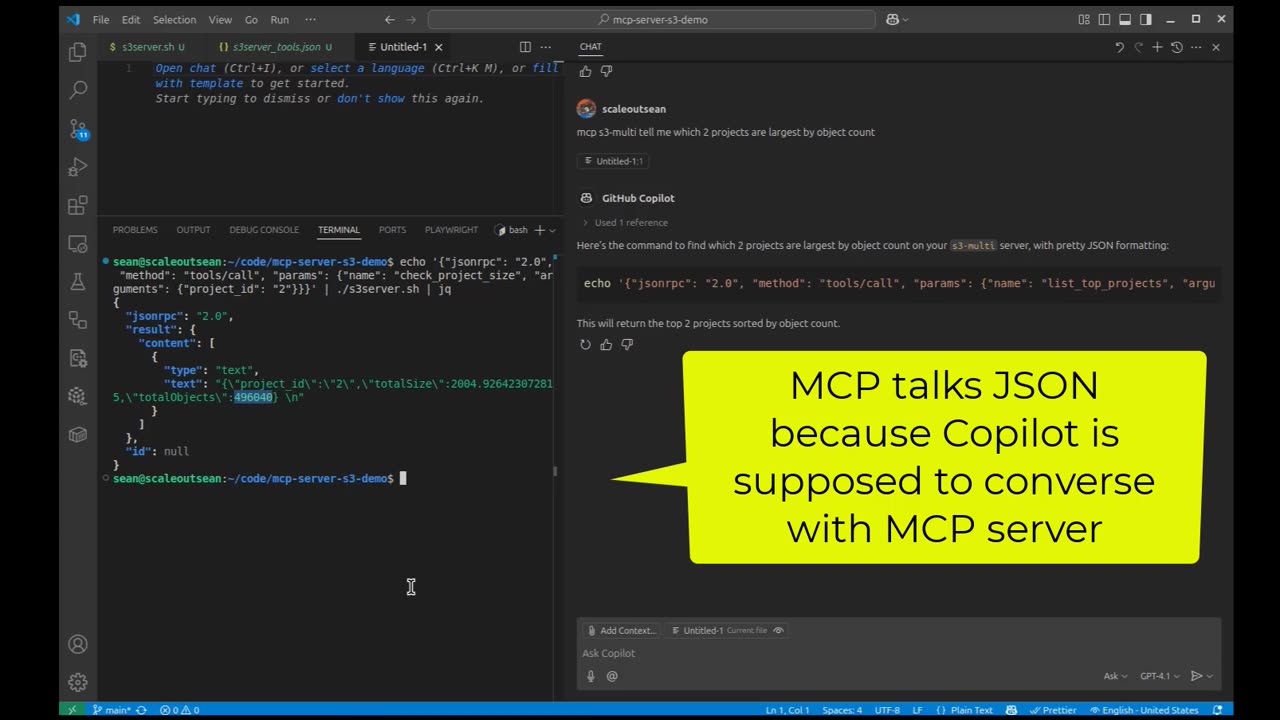1280x720 pixels.
Task: Open remote window indicator in status bar
Action: 71,710
